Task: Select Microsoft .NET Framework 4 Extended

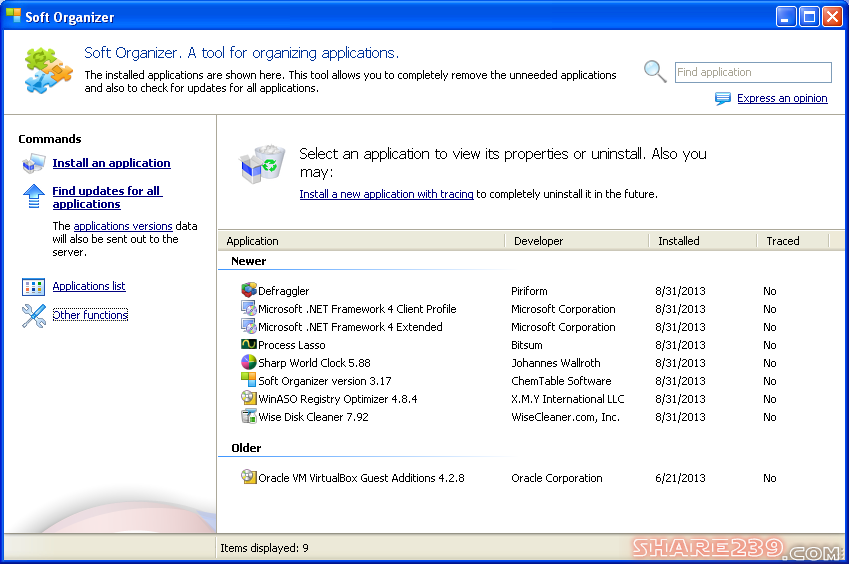Action: pos(350,327)
